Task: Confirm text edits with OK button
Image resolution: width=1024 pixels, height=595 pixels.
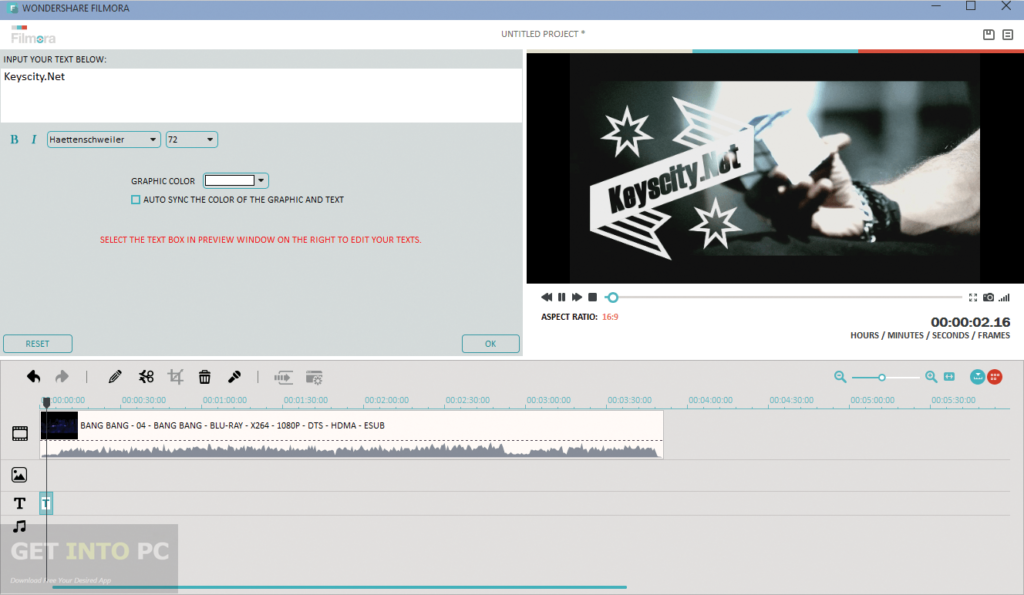Action: (x=490, y=344)
